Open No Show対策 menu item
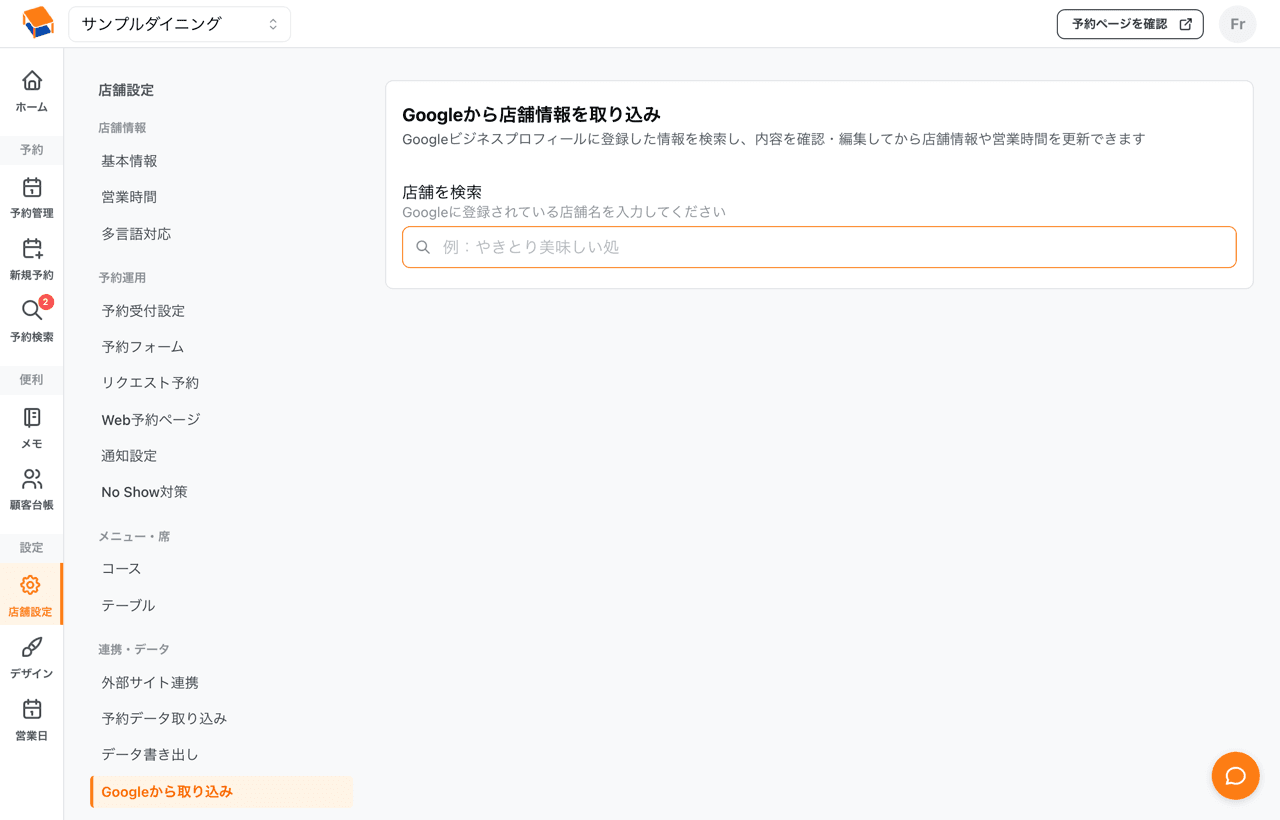The image size is (1280, 820). (144, 492)
